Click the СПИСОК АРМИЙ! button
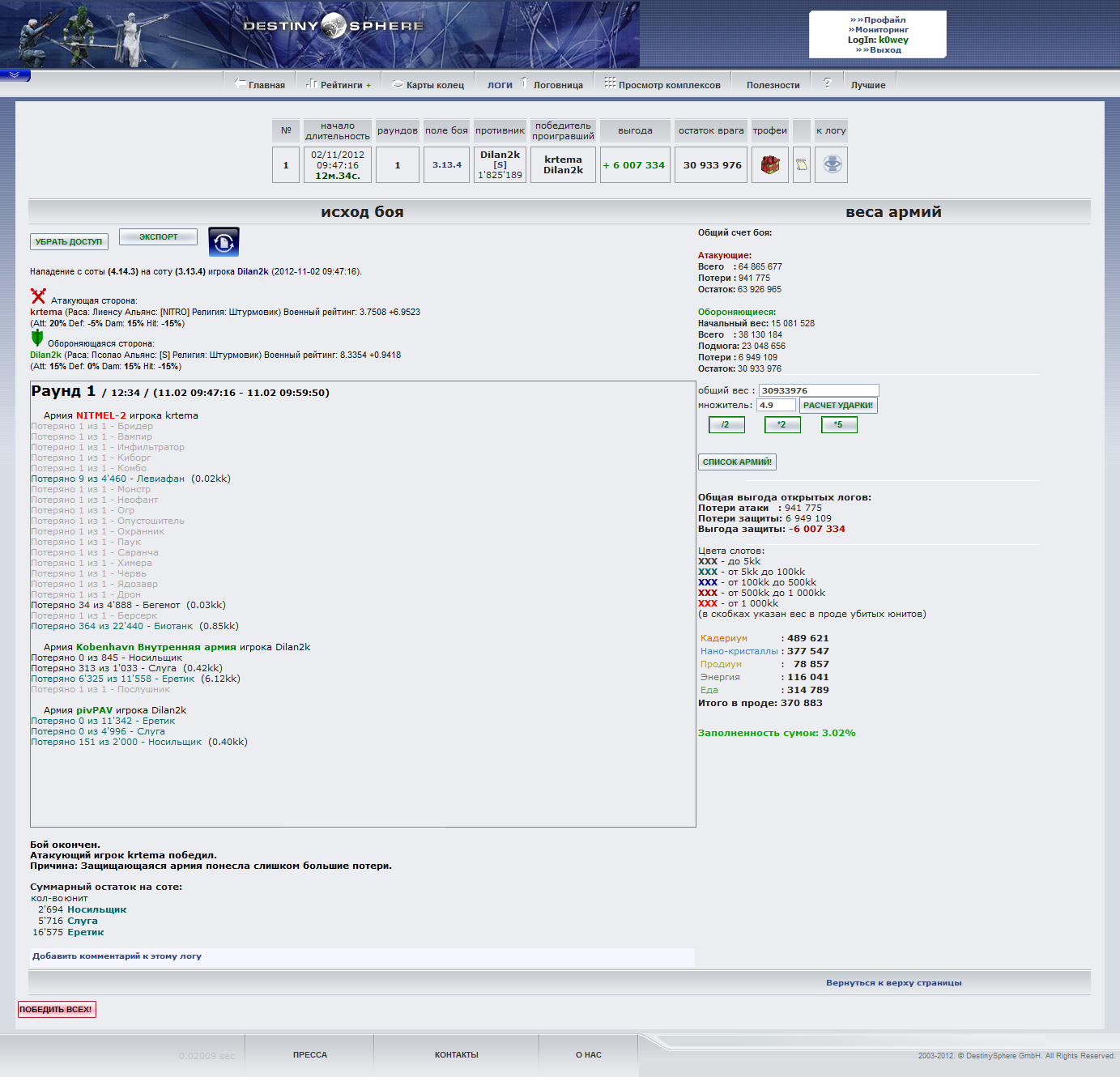This screenshot has width=1120, height=1077. click(x=737, y=462)
